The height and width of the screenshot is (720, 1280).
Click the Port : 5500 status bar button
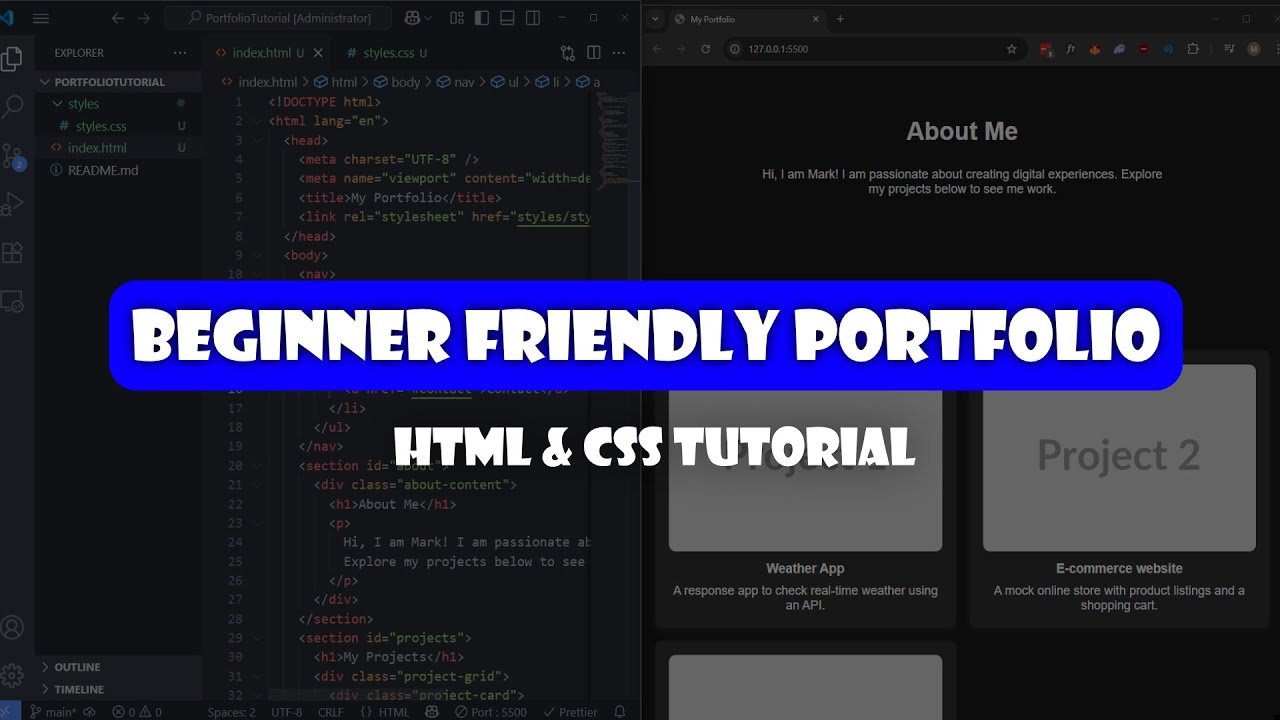coord(491,712)
